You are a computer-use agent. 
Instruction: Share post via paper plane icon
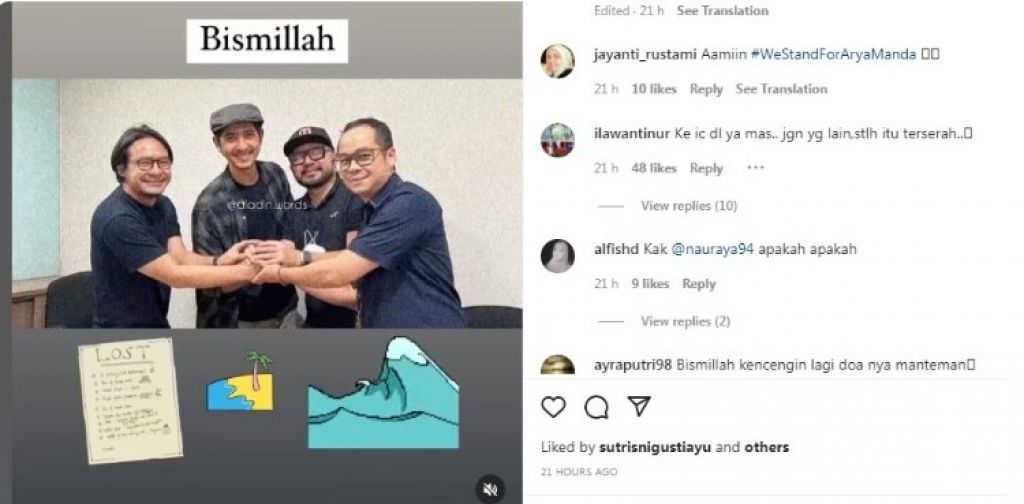point(639,406)
